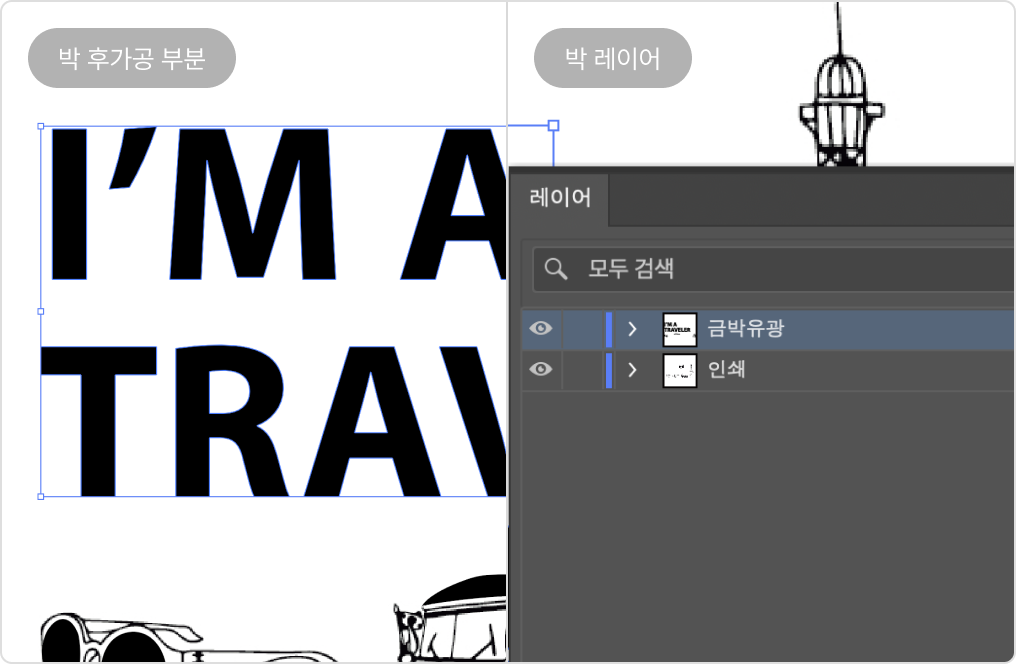Select the layer named 금박유광

745,329
